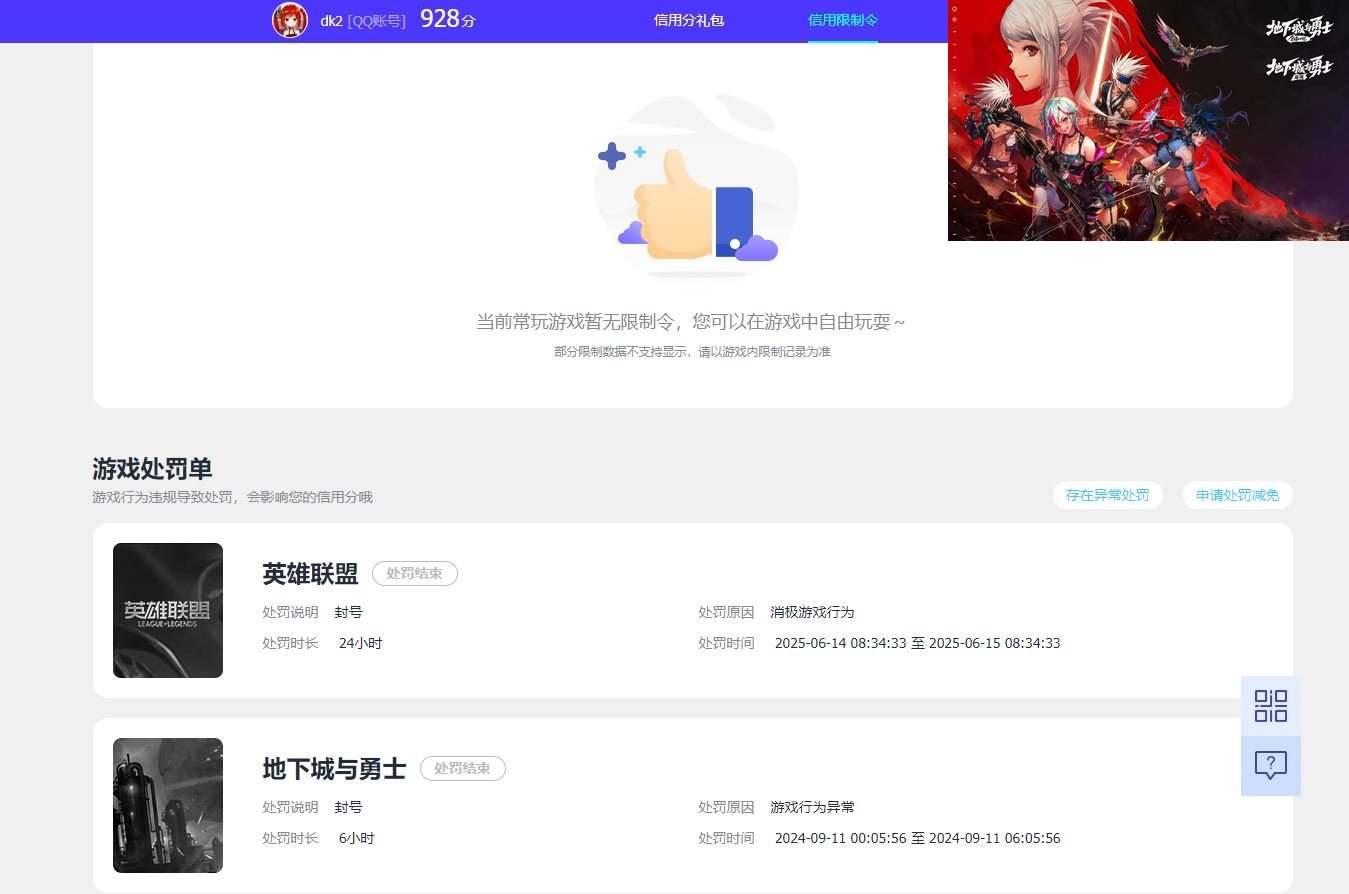Click the 消极游戏行为 penalty reason

[812, 612]
